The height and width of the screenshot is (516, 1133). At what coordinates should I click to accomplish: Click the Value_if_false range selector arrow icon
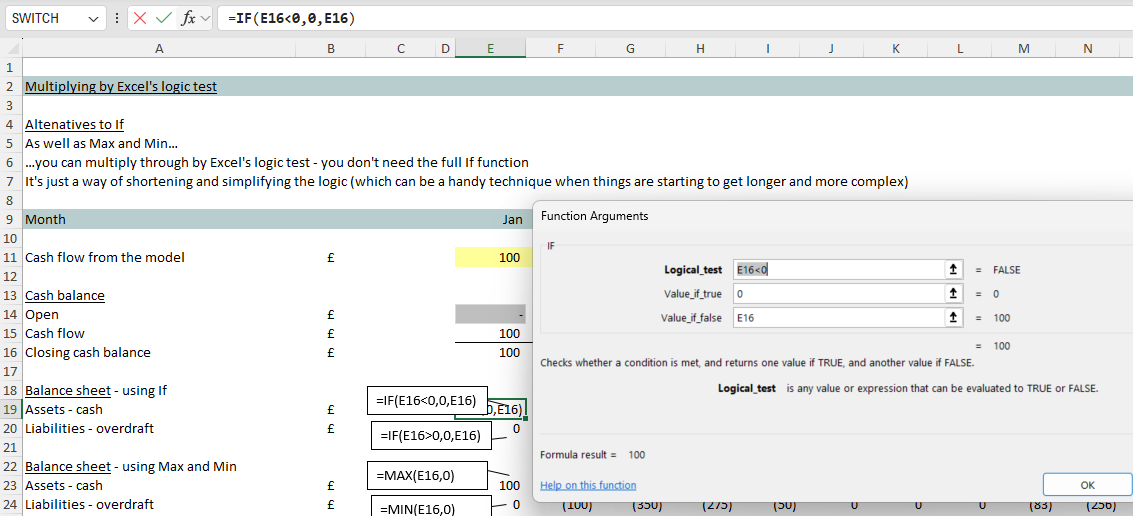click(953, 318)
